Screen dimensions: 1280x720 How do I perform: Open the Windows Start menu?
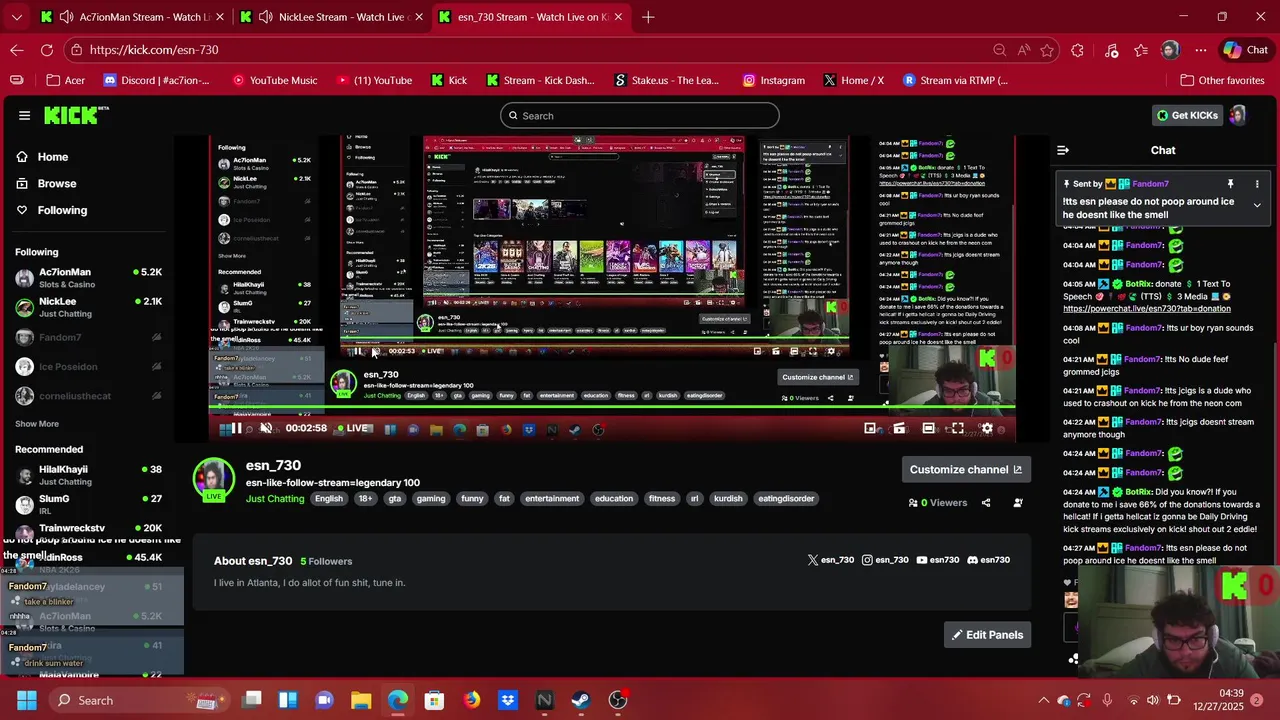26,700
